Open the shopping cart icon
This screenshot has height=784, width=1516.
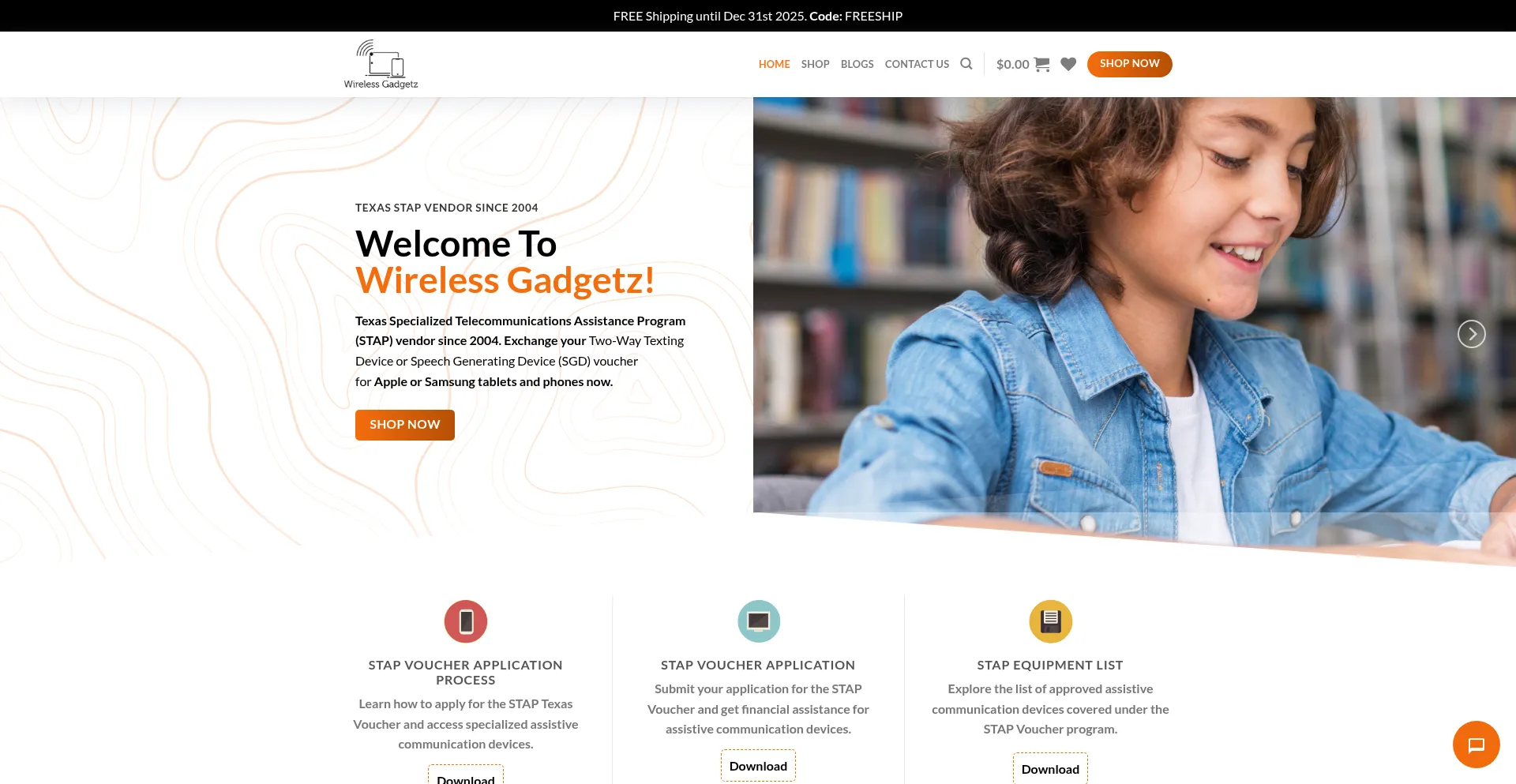coord(1042,64)
